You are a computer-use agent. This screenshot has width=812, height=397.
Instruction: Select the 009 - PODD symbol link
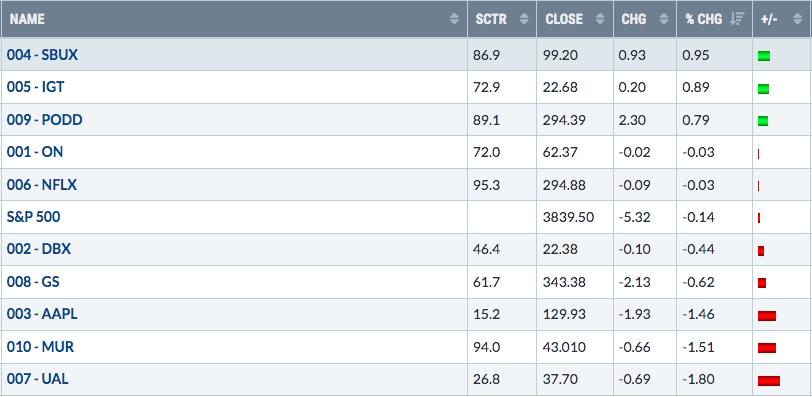tap(45, 120)
